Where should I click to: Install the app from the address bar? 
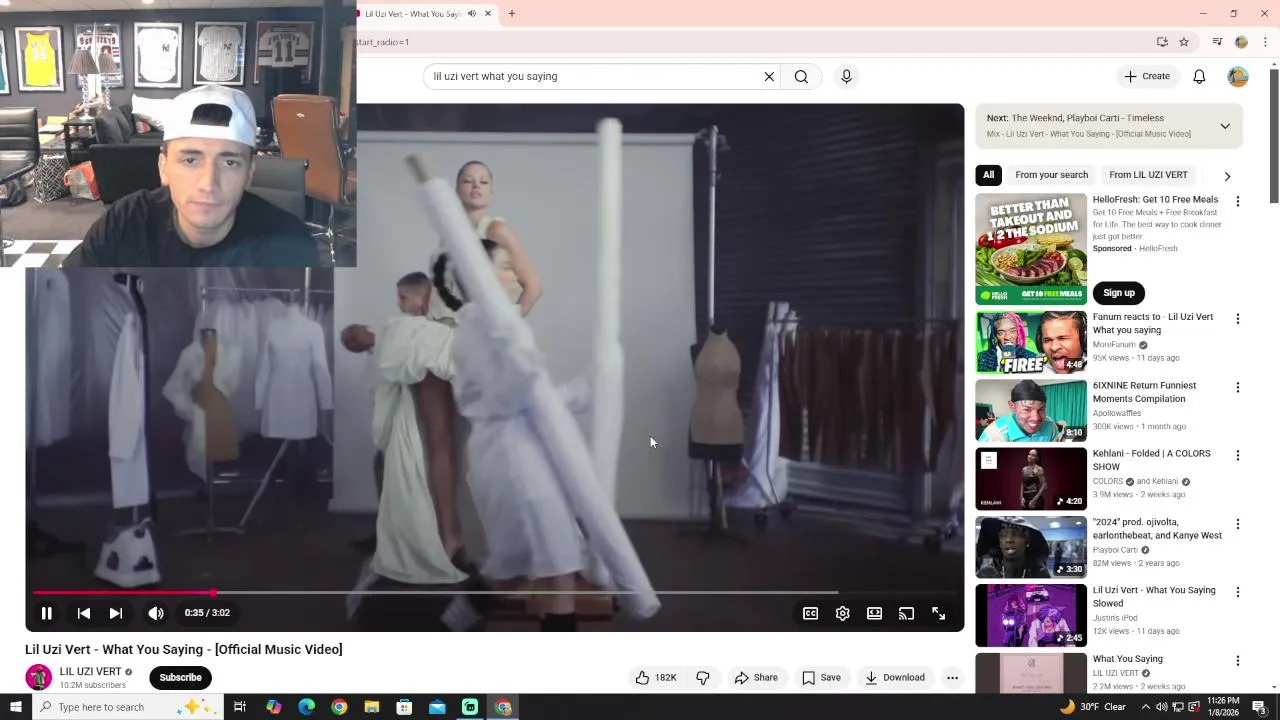click(1162, 42)
